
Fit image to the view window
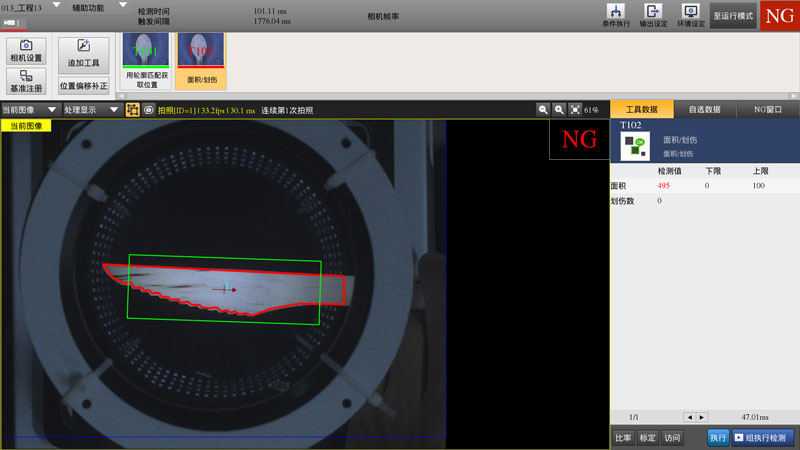point(575,110)
